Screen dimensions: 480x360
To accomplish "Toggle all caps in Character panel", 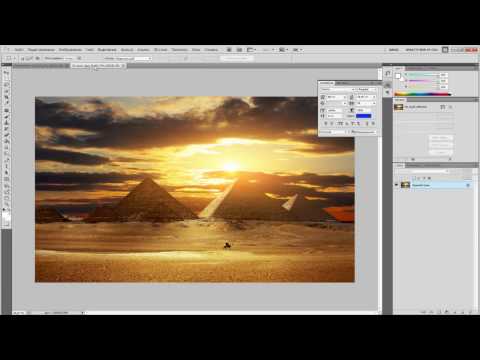I will coord(340,124).
